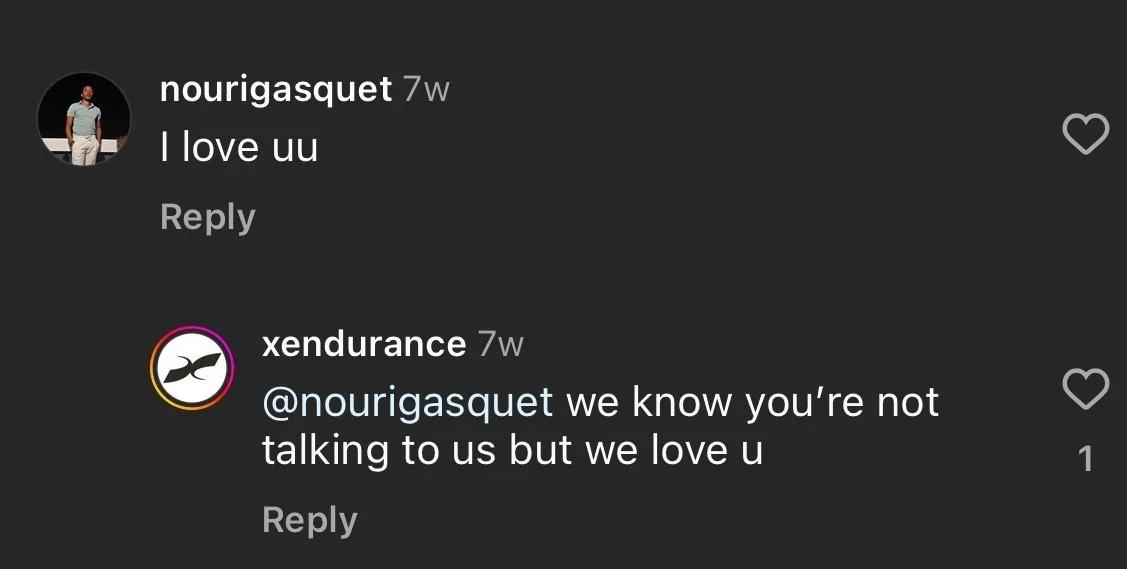
Task: Click the "talking to us but we love u" line
Action: tap(512, 451)
